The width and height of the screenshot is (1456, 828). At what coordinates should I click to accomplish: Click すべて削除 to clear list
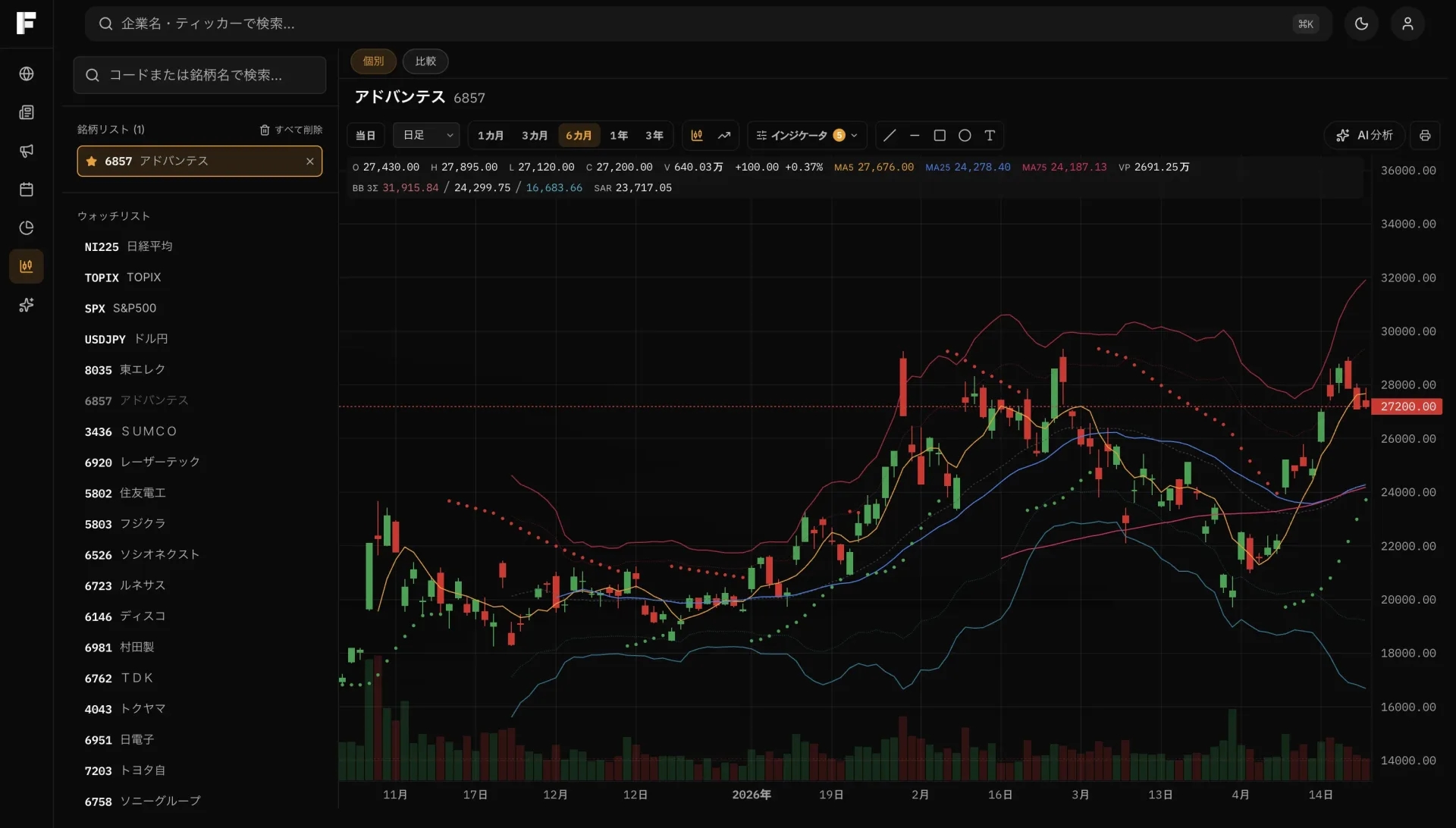(291, 130)
